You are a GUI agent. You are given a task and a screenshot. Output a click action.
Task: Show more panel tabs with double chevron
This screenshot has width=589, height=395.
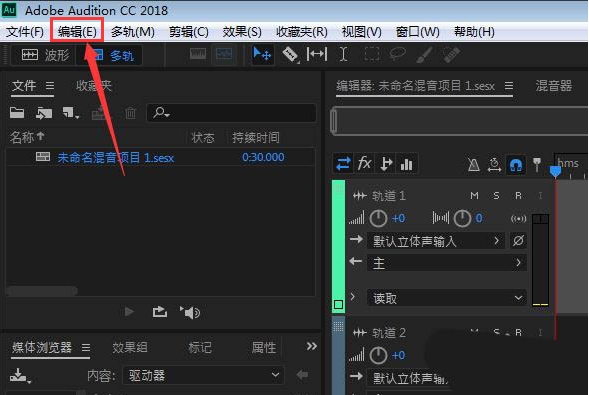coord(311,346)
